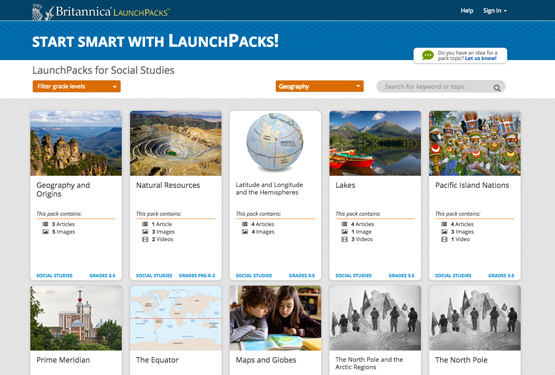Click images icon in Latitude and Longitude pack
555x375 pixels.
tap(245, 232)
